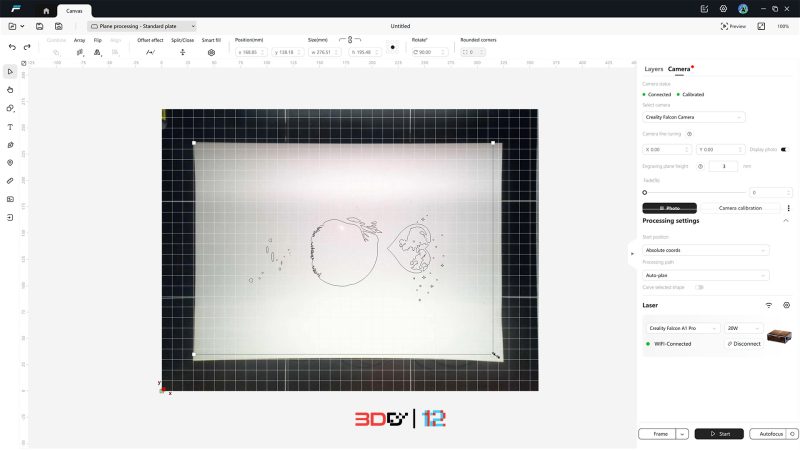
Task: Click the Undo arrow icon
Action: [x=12, y=47]
